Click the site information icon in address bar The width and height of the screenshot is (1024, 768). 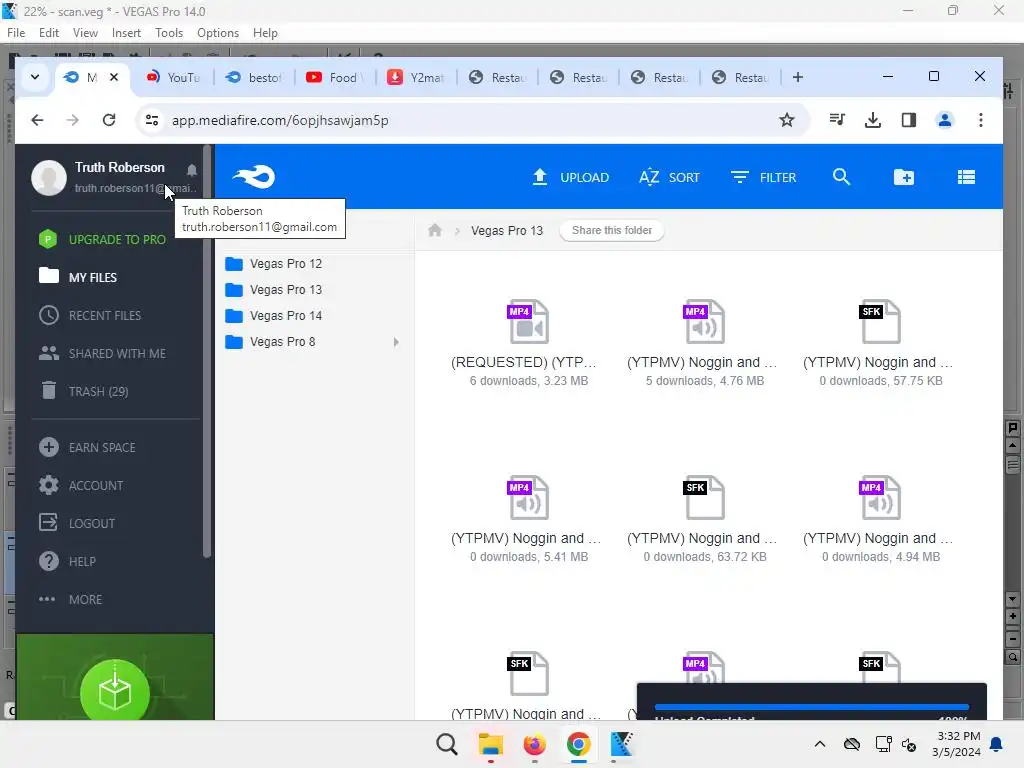[152, 120]
